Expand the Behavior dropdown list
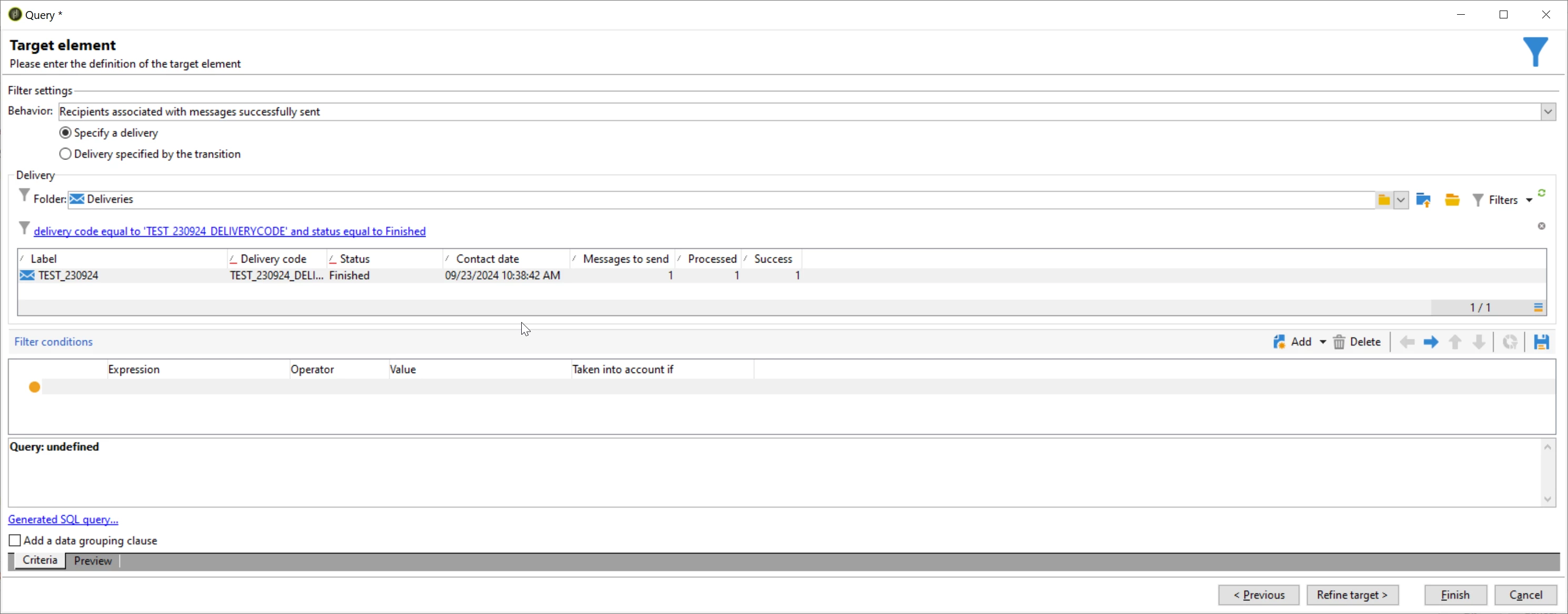 coord(1548,112)
